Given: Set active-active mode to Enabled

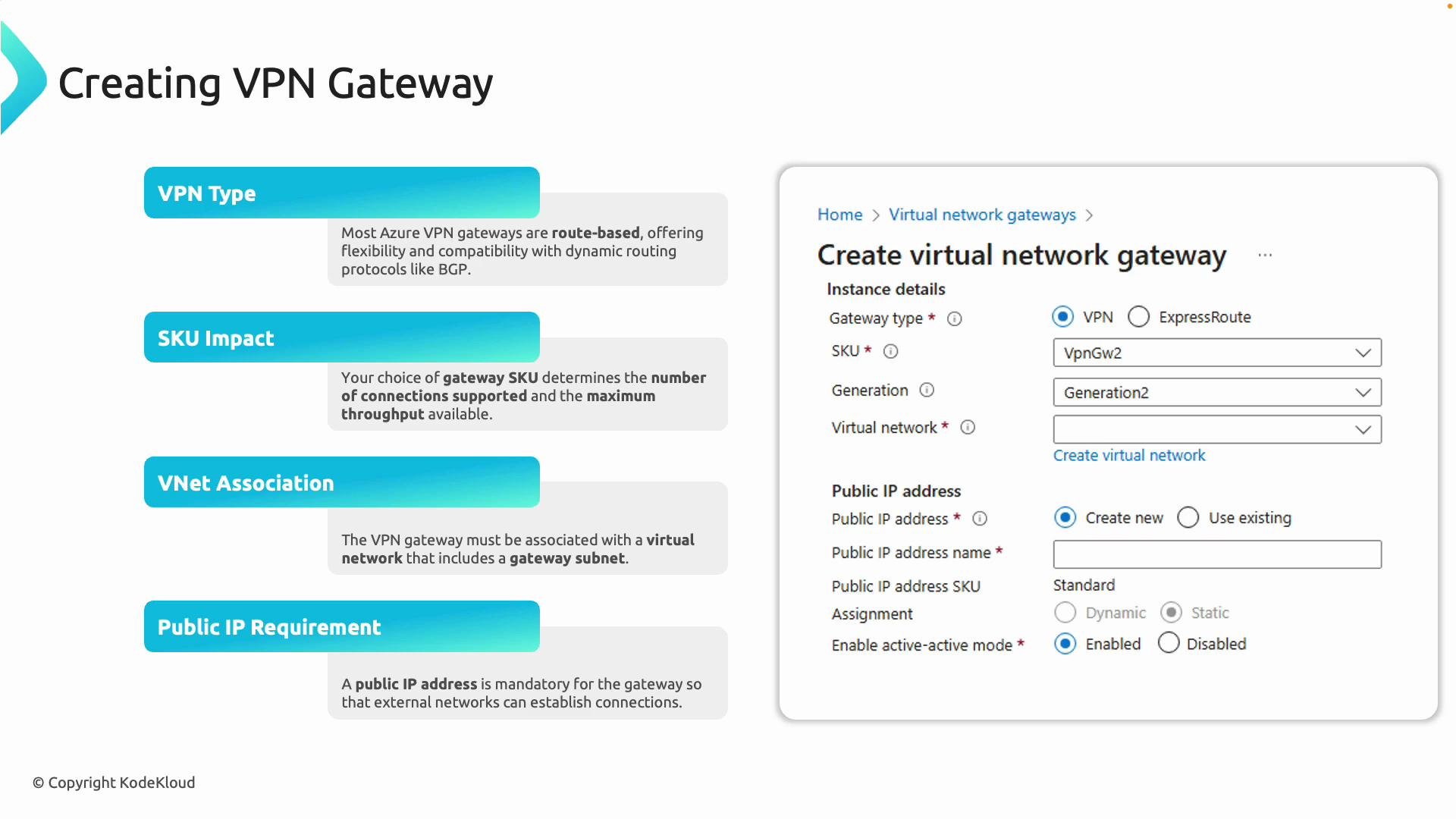Looking at the screenshot, I should pos(1065,643).
